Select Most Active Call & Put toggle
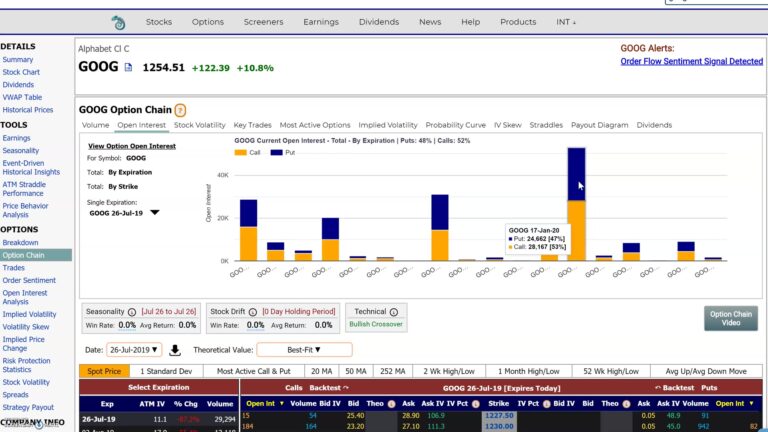 tap(254, 371)
